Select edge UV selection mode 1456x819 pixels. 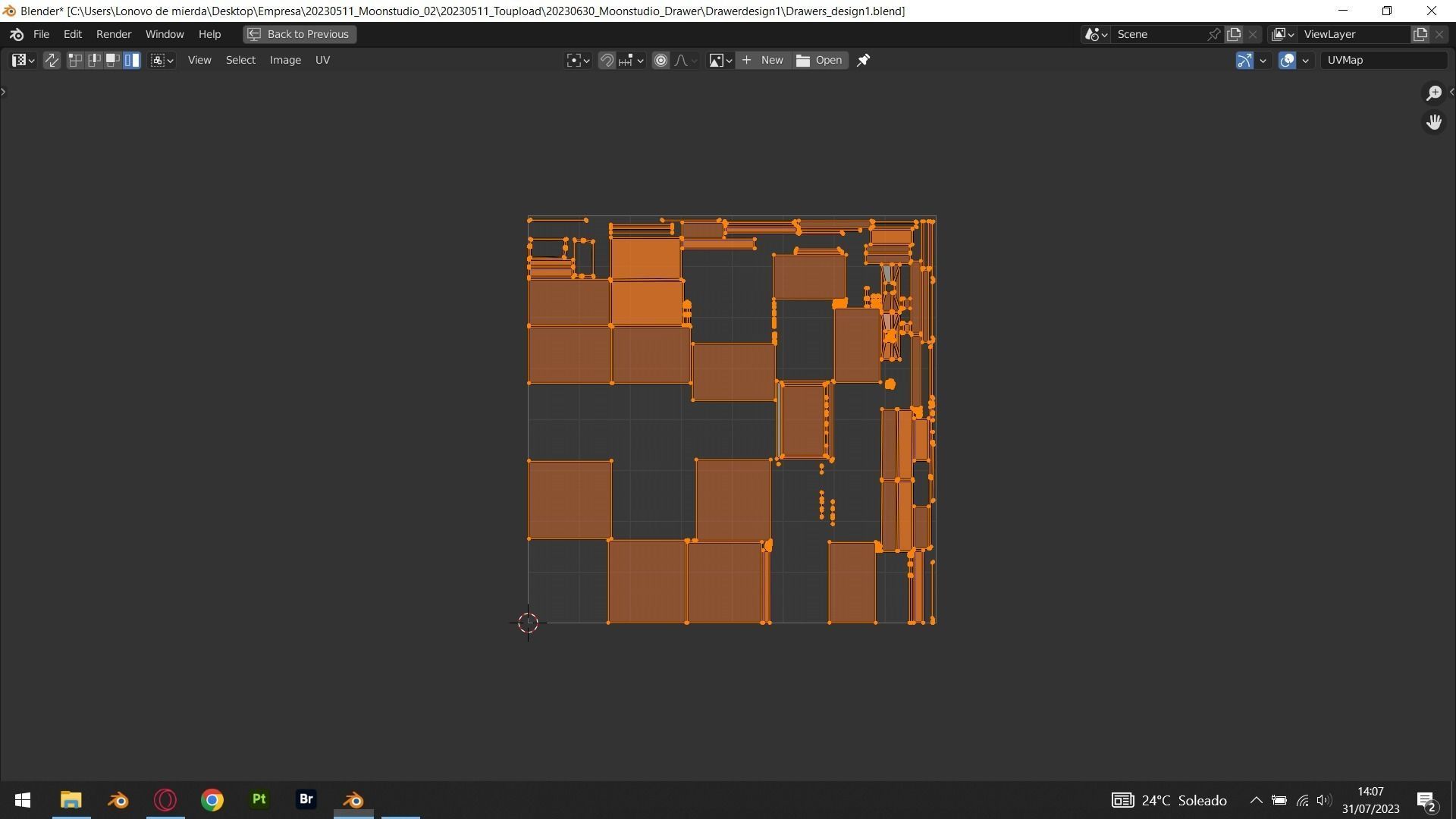[94, 60]
